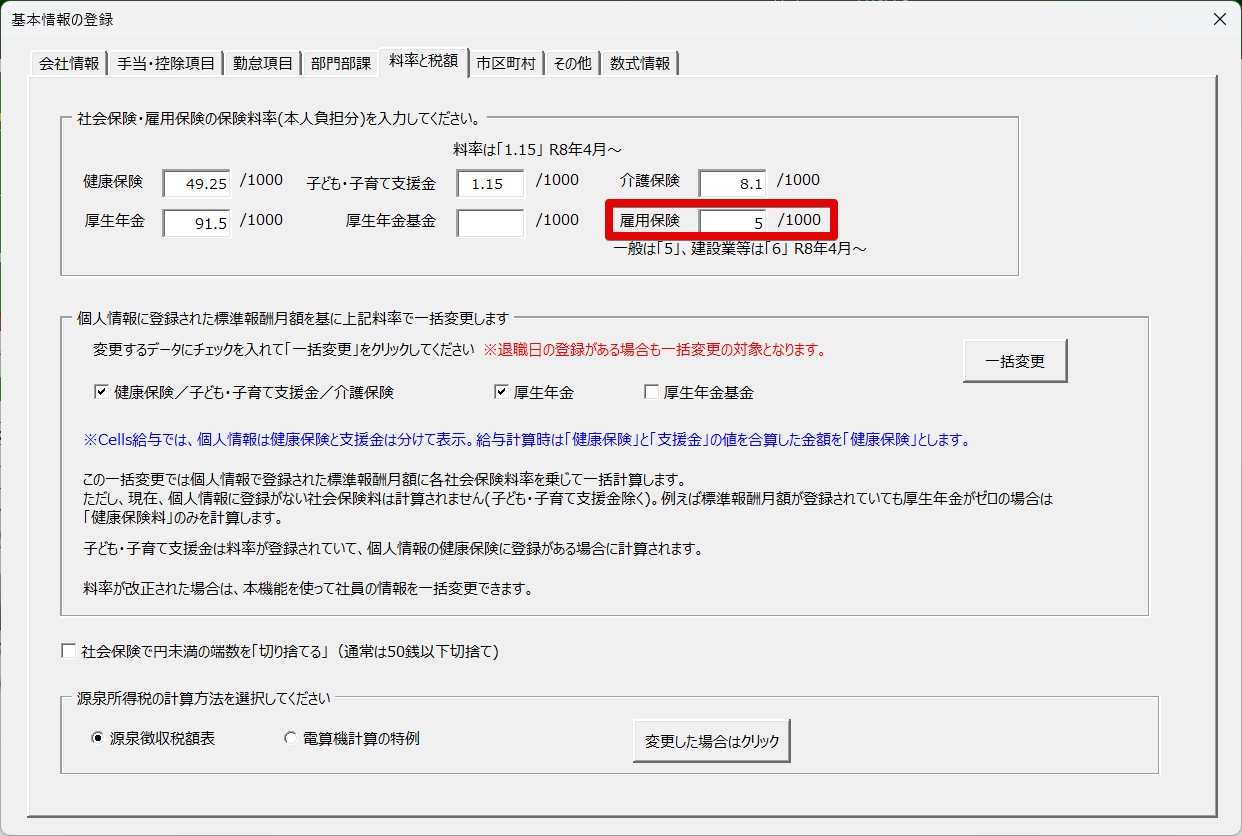This screenshot has height=836, width=1242.
Task: Click the 健康保険 rate input field
Action: [197, 184]
